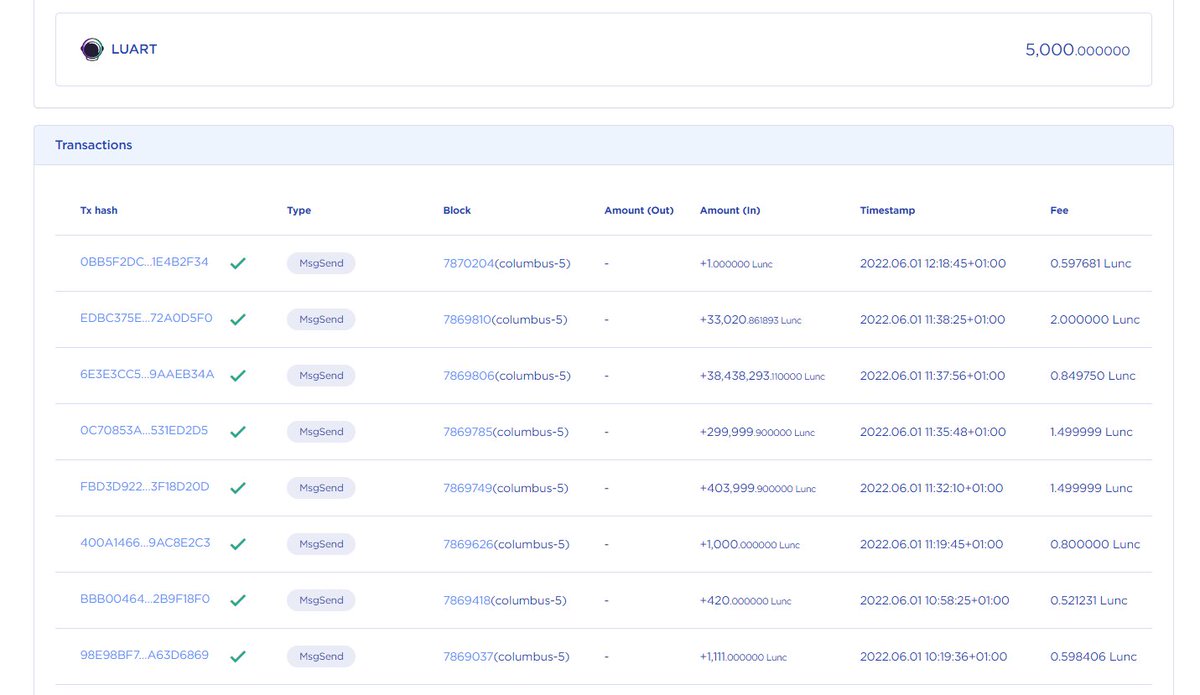Open transaction FBD3D922...3F18D20D
The image size is (1200, 695).
pos(145,486)
